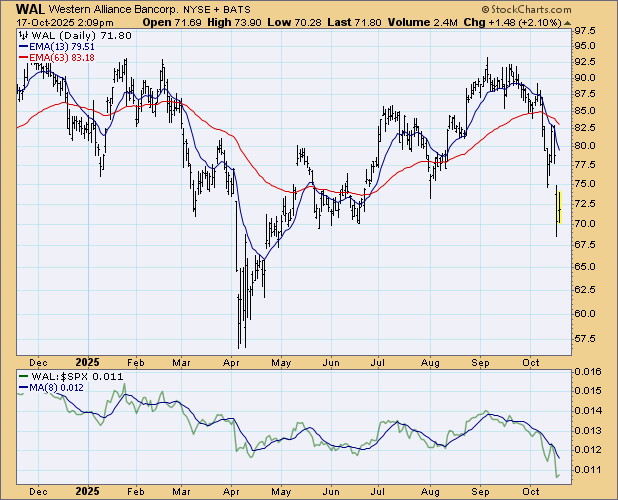Click the 75.0 price axis label
618x500 pixels.
pos(585,184)
